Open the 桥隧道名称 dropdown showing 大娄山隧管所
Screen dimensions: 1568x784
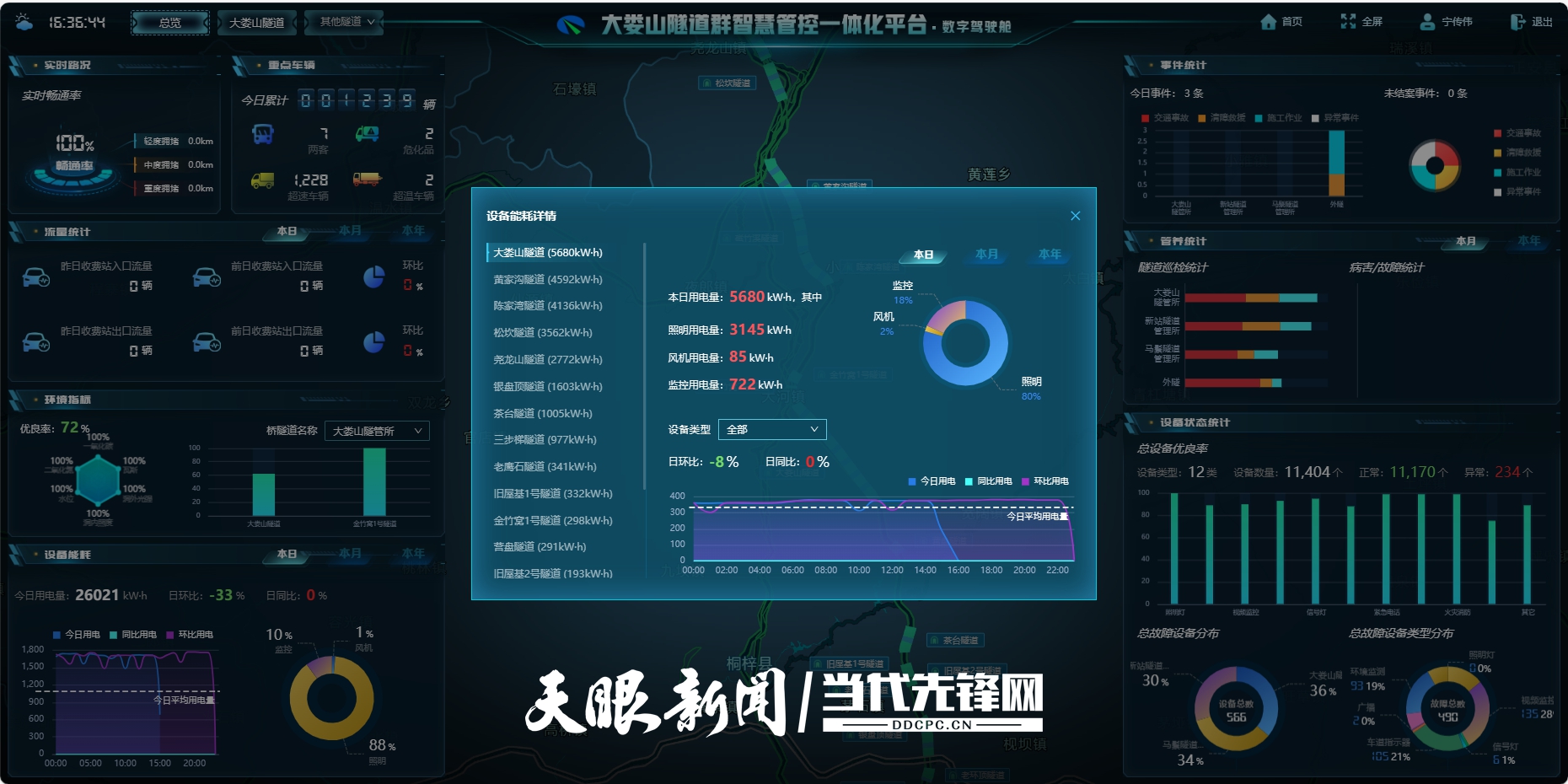pos(378,431)
